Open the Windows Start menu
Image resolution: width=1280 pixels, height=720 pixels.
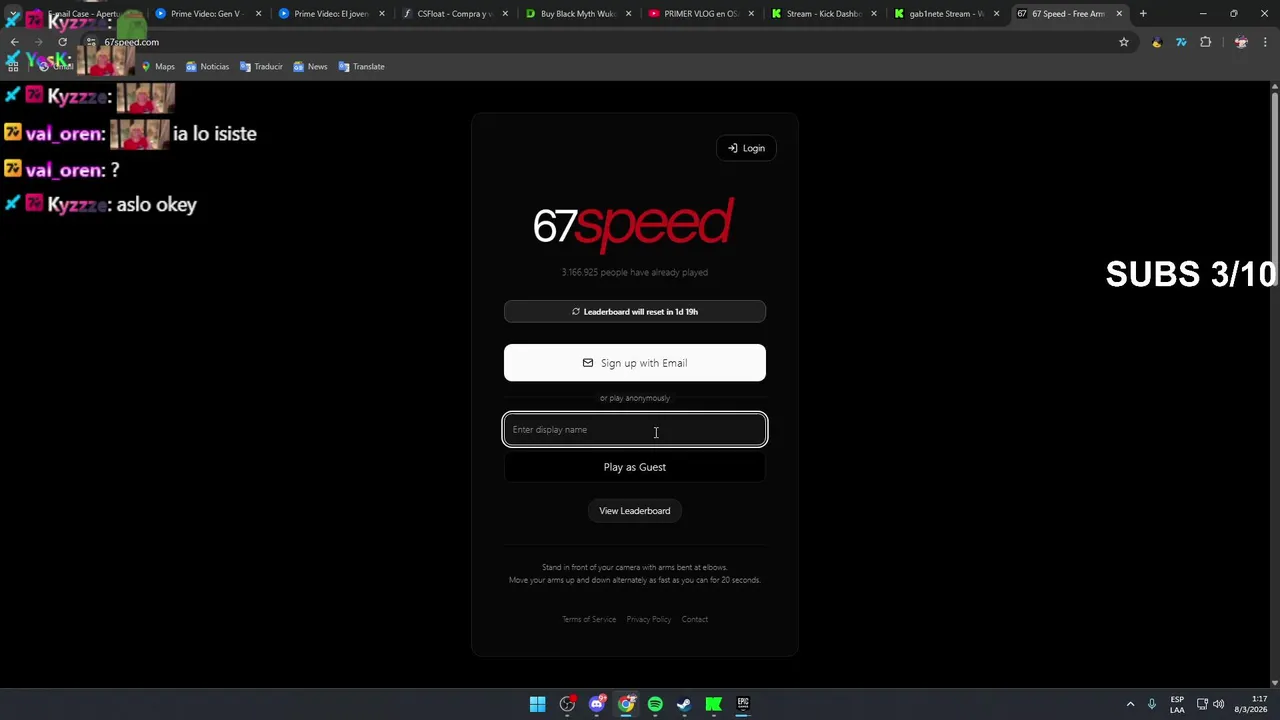coord(537,704)
